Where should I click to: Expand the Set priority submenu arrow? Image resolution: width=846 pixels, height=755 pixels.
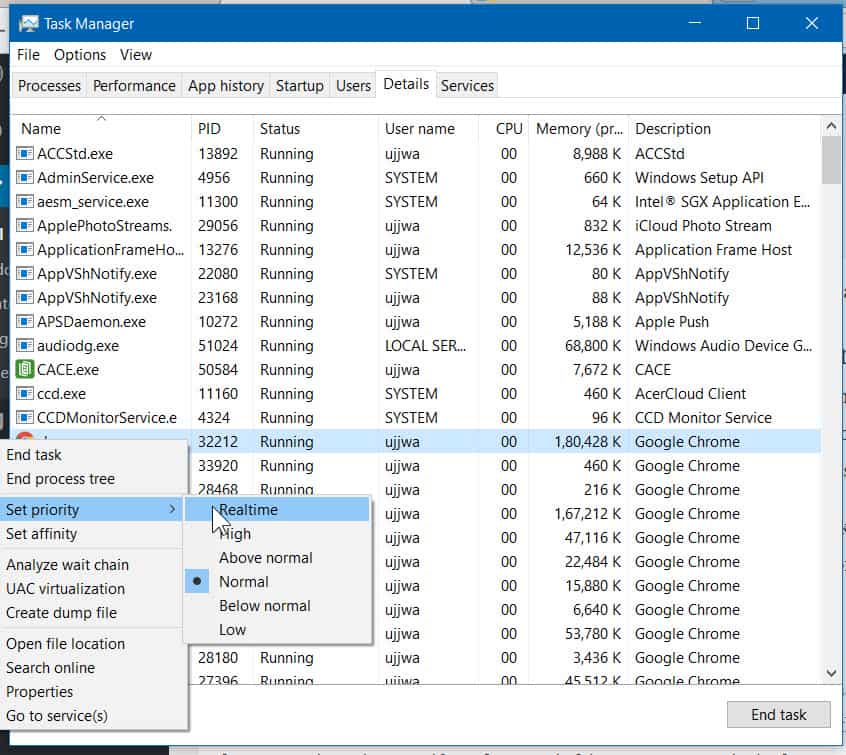point(172,509)
